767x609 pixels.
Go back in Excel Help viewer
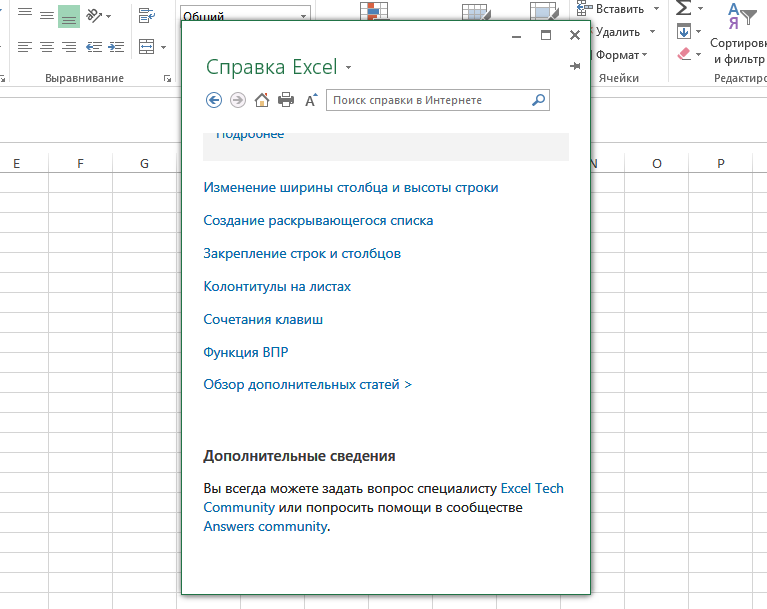214,100
